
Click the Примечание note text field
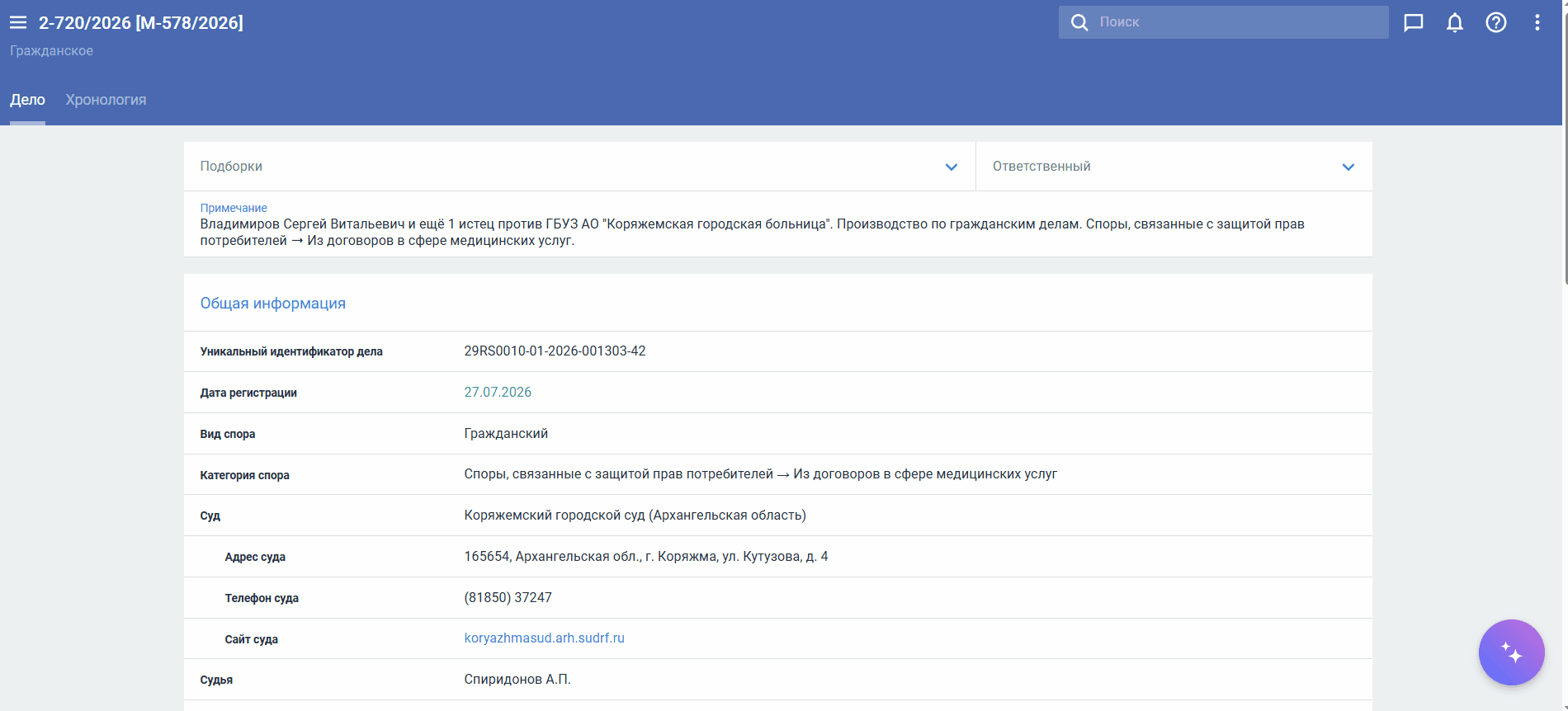tap(778, 224)
